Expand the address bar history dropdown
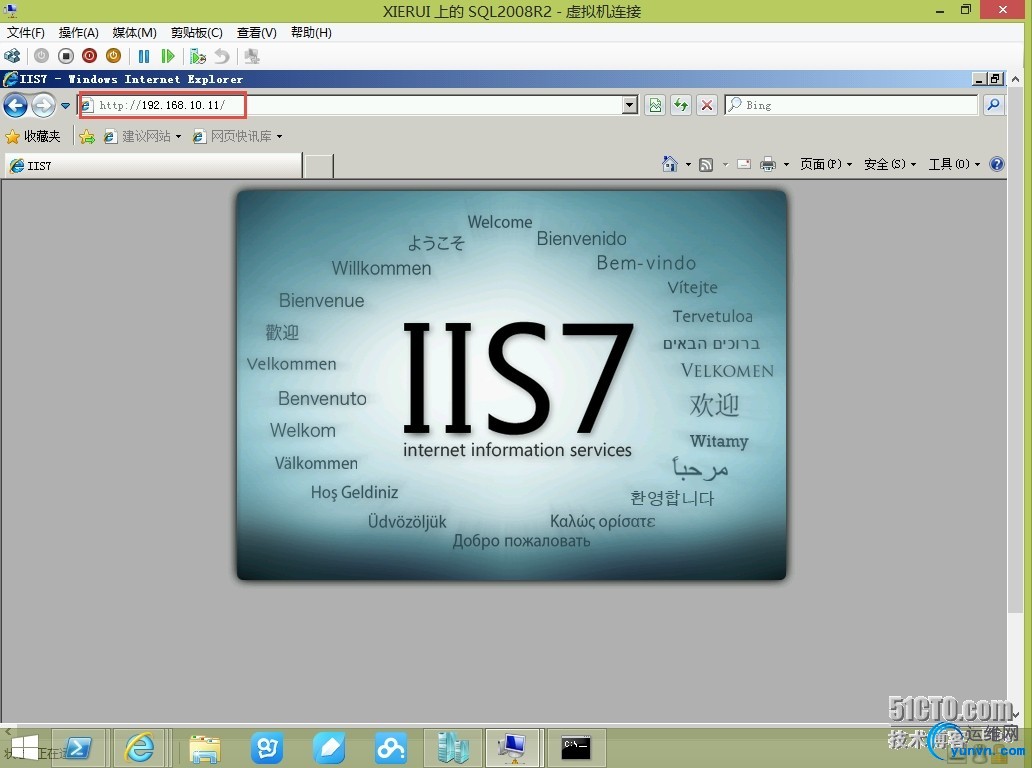Viewport: 1032px width, 768px height. point(631,105)
